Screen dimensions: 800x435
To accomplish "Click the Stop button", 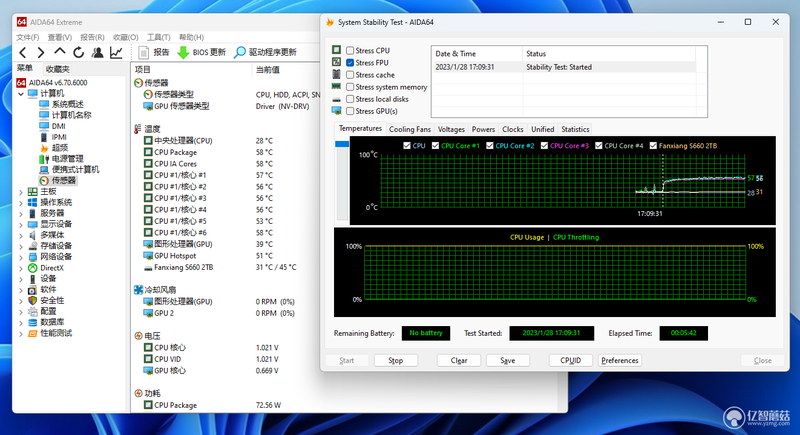I will [395, 361].
